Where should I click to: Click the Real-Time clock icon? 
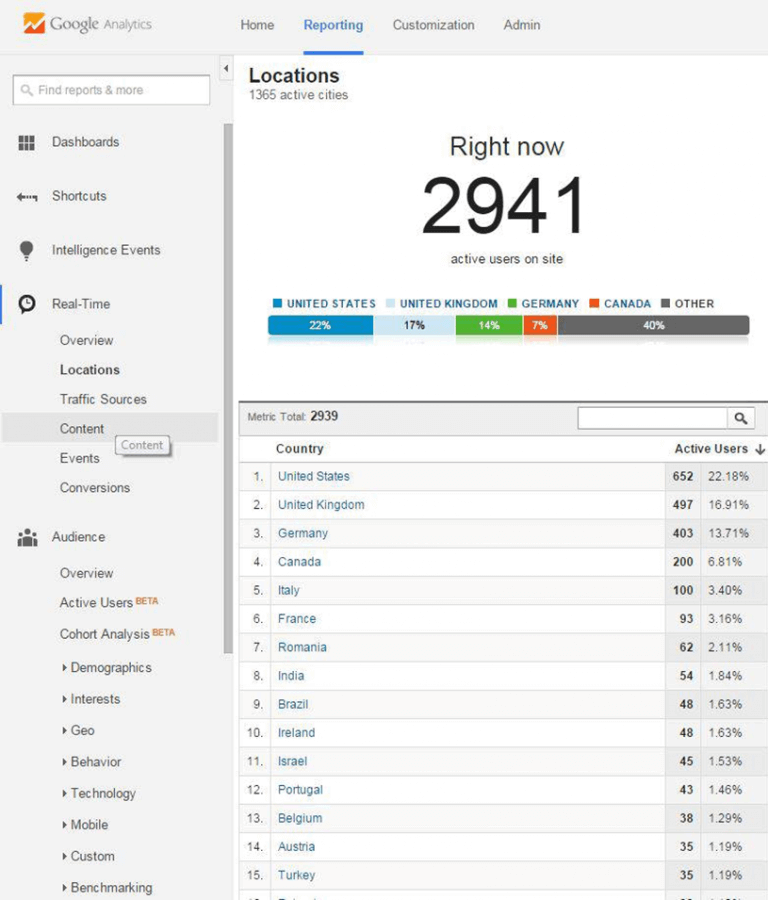pyautogui.click(x=26, y=304)
